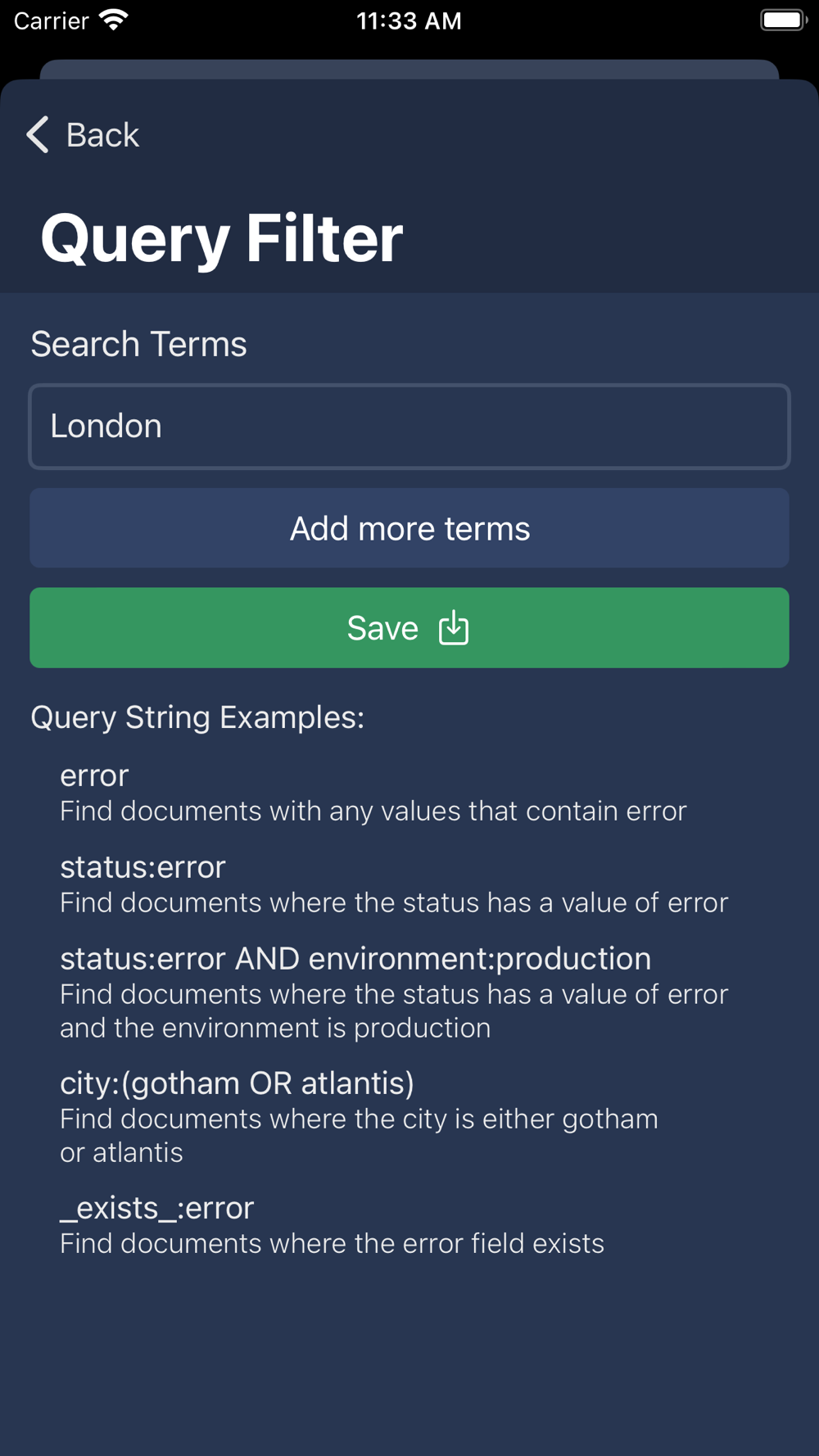Tap the Carrier status text
This screenshot has height=1456, width=819.
click(x=51, y=20)
